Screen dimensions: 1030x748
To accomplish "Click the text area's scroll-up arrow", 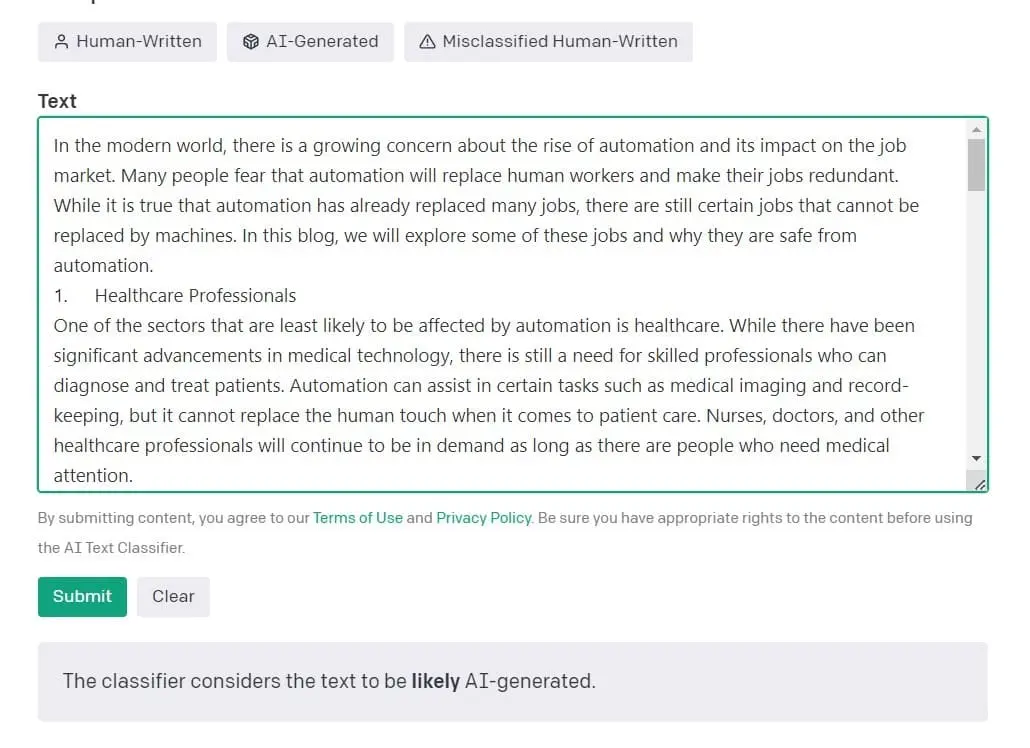I will point(976,129).
